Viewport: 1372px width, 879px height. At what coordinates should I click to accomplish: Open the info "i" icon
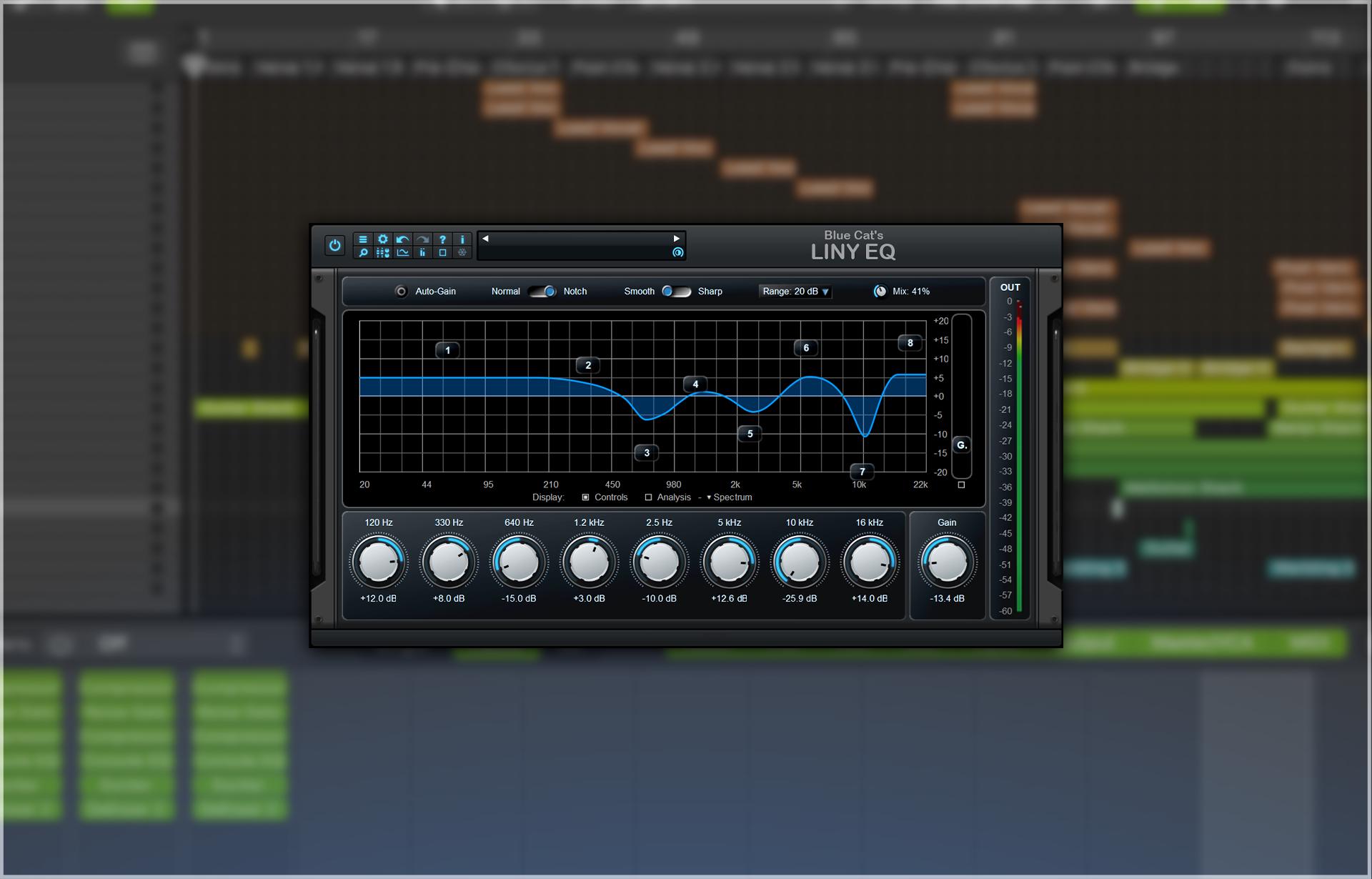(x=462, y=239)
